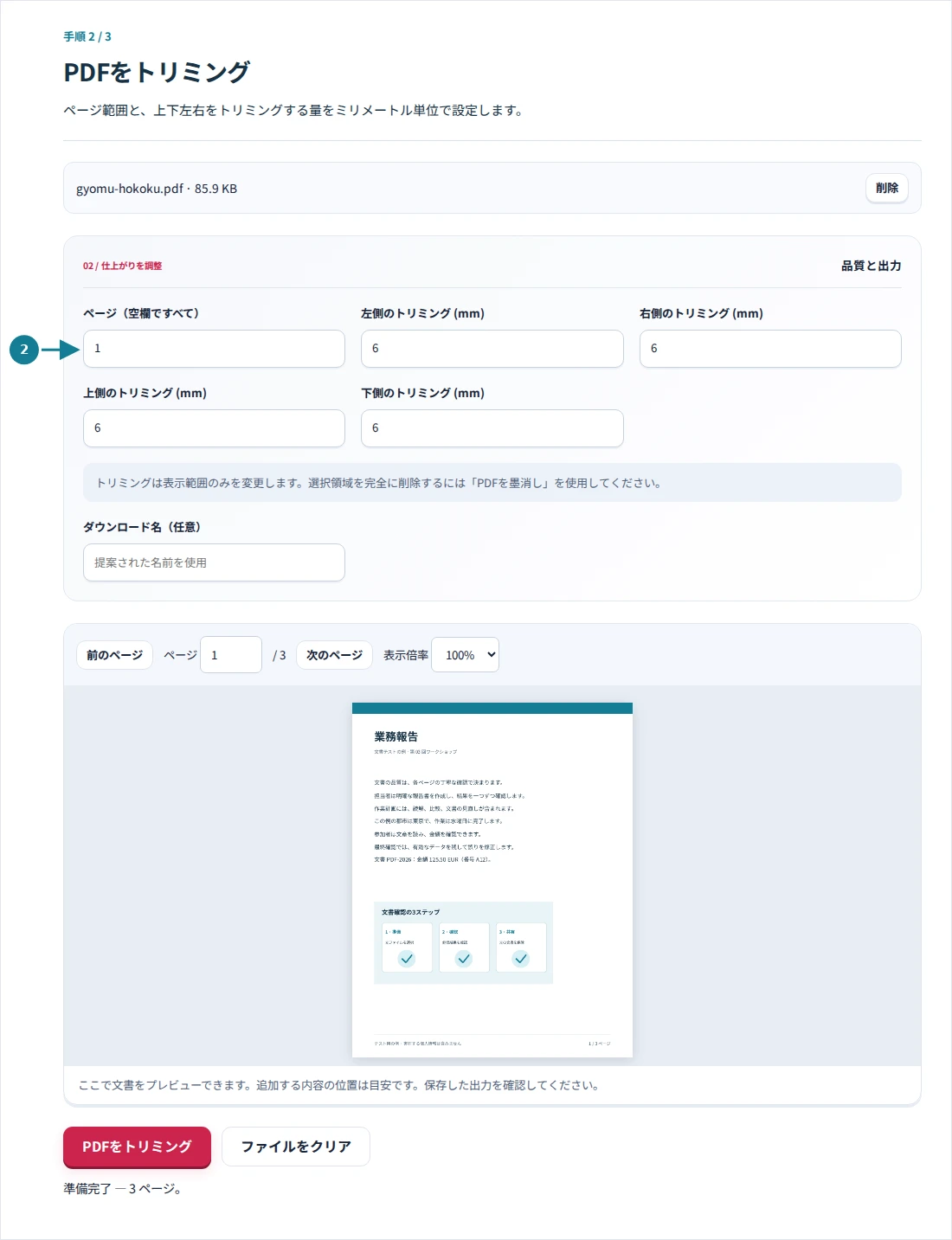Go to 前のページ in the preview

click(x=114, y=655)
